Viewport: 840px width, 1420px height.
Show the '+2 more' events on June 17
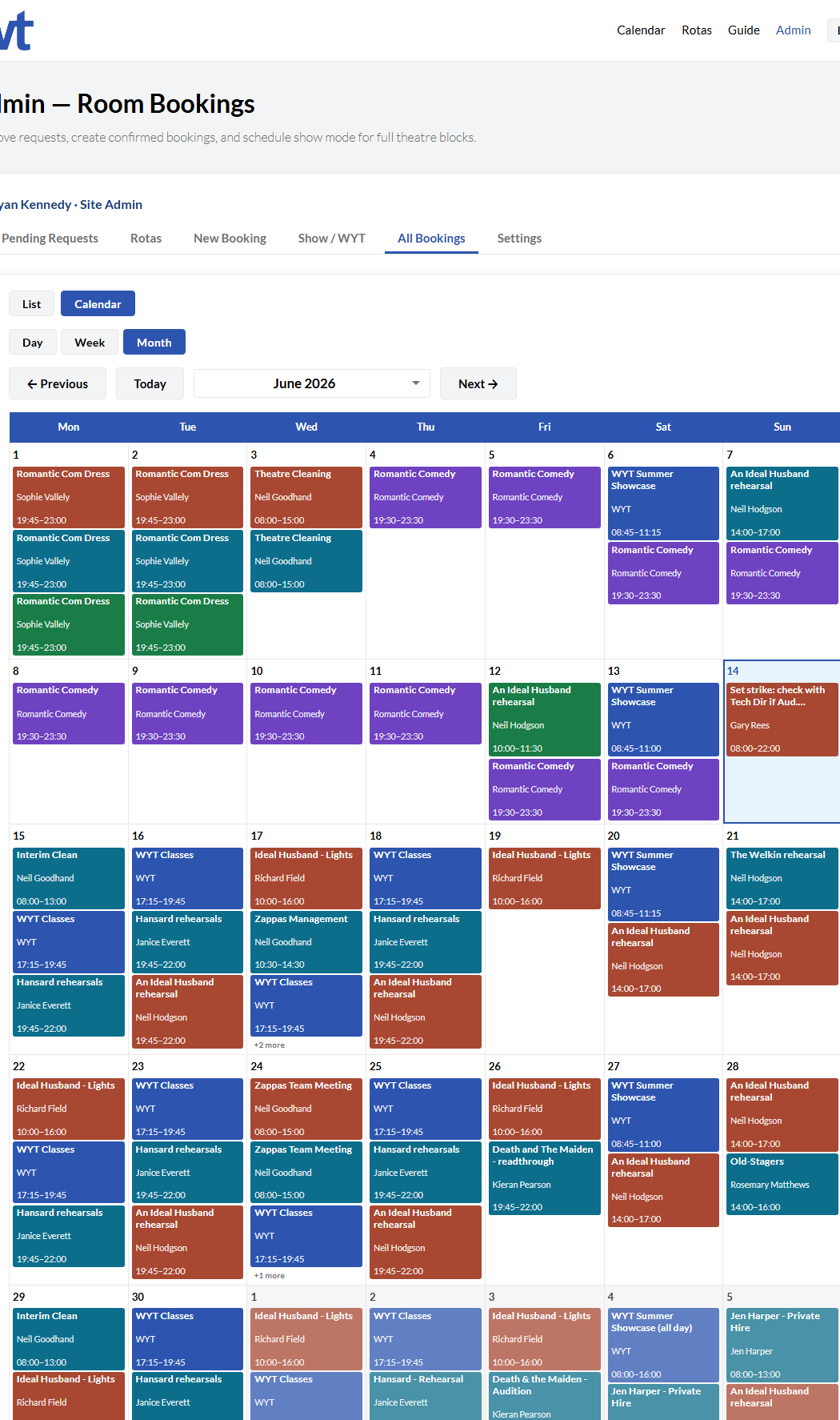pyautogui.click(x=270, y=1045)
